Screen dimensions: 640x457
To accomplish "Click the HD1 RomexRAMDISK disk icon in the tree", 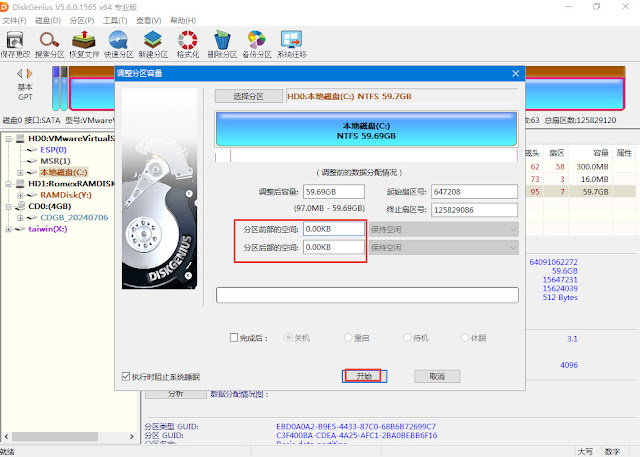I will click(x=20, y=184).
